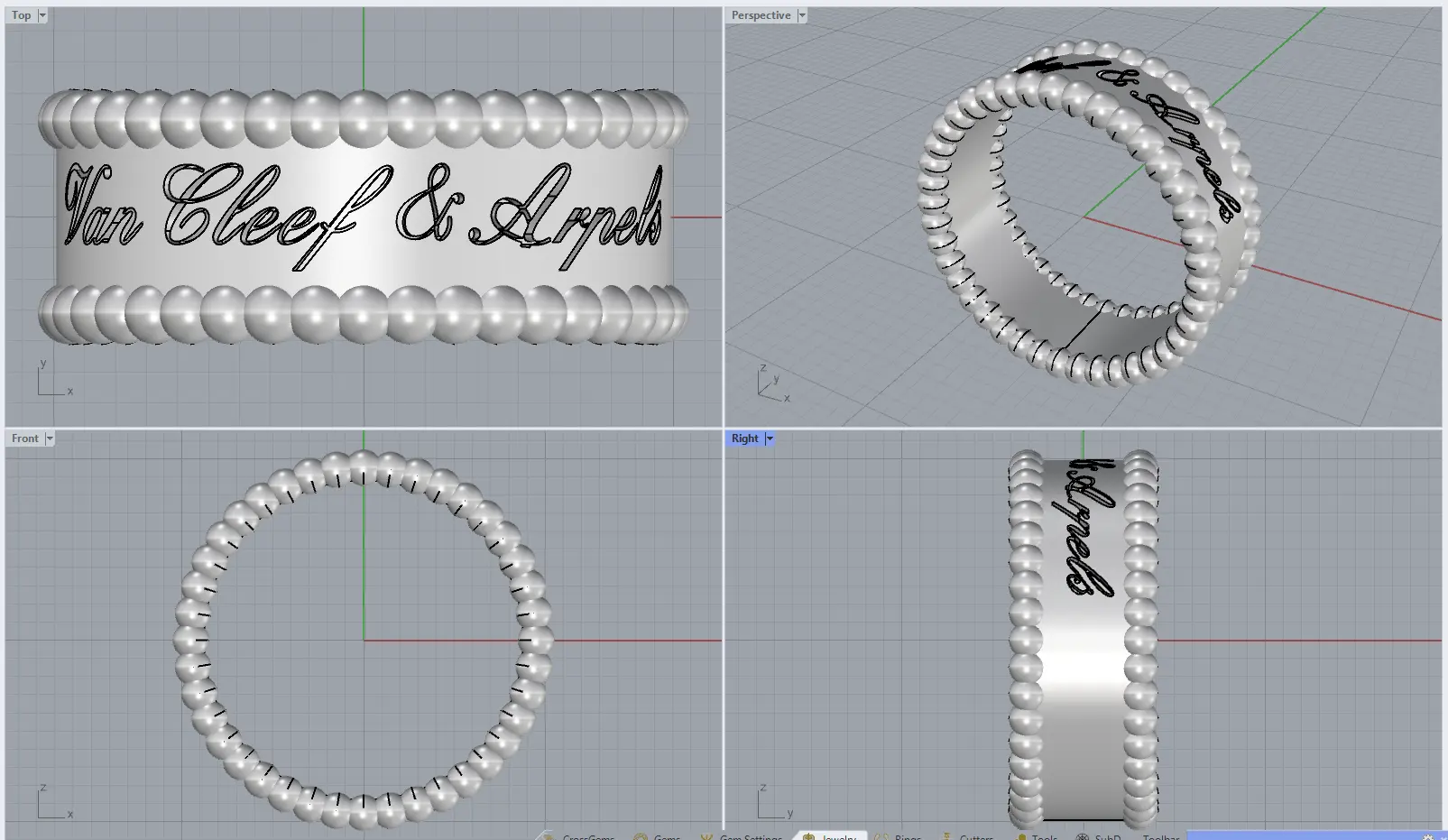Select the Jewelry toolbar tab
The height and width of the screenshot is (840, 1448).
pos(838,836)
